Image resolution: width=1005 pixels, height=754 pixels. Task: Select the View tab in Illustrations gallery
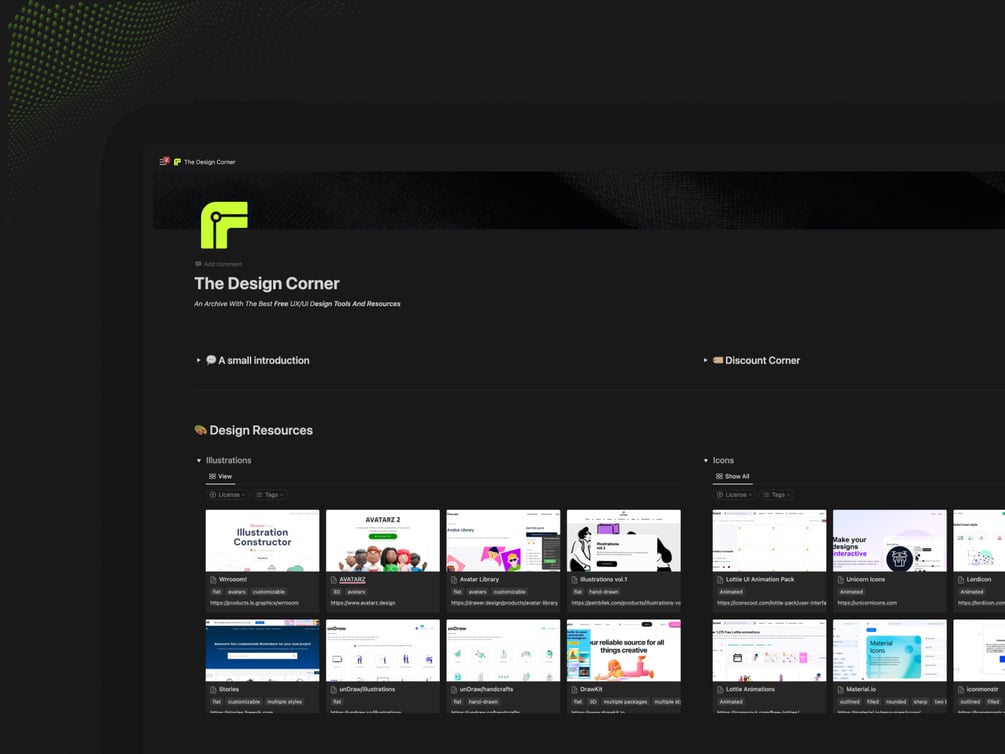220,476
